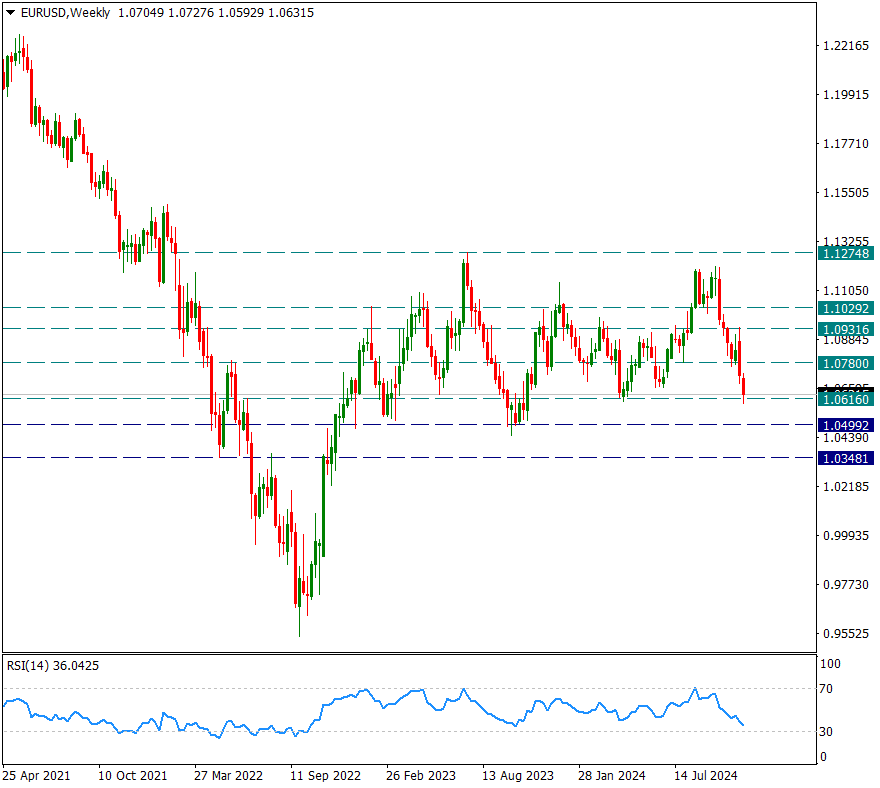
Task: Select the 11 Sep 2022 date label
Action: click(324, 775)
